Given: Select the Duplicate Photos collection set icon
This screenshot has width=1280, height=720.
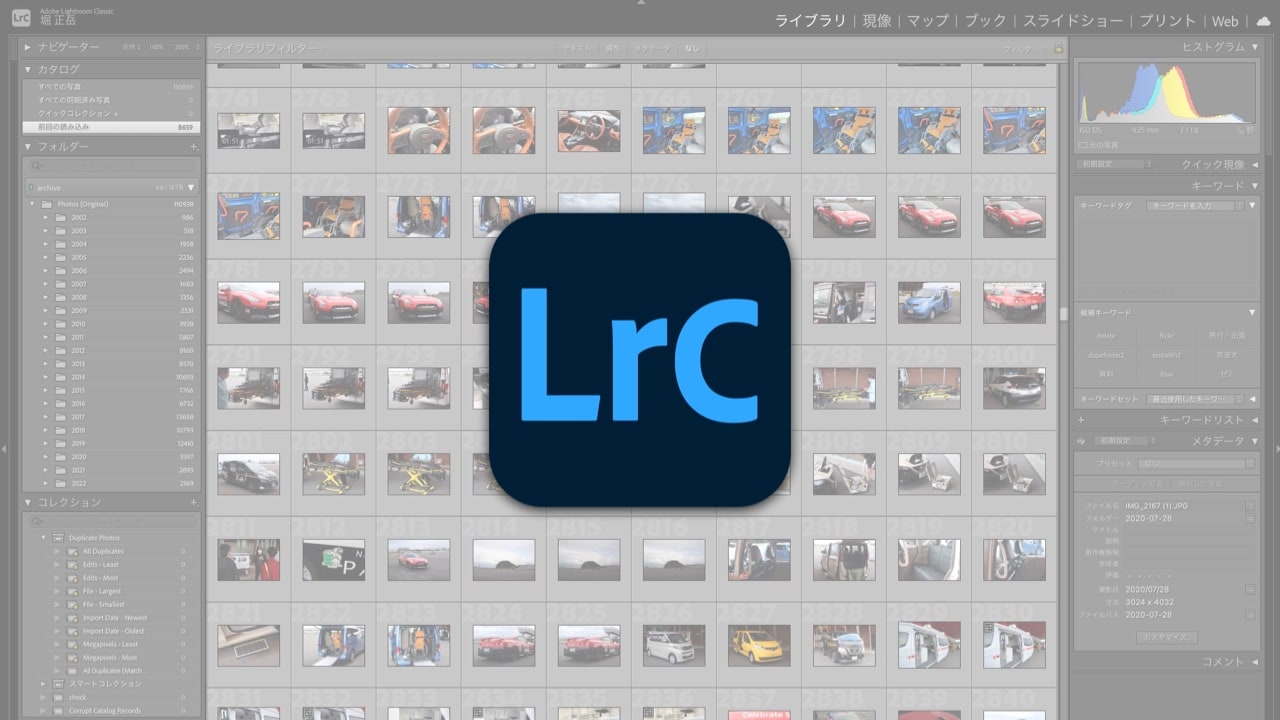Looking at the screenshot, I should pos(58,538).
